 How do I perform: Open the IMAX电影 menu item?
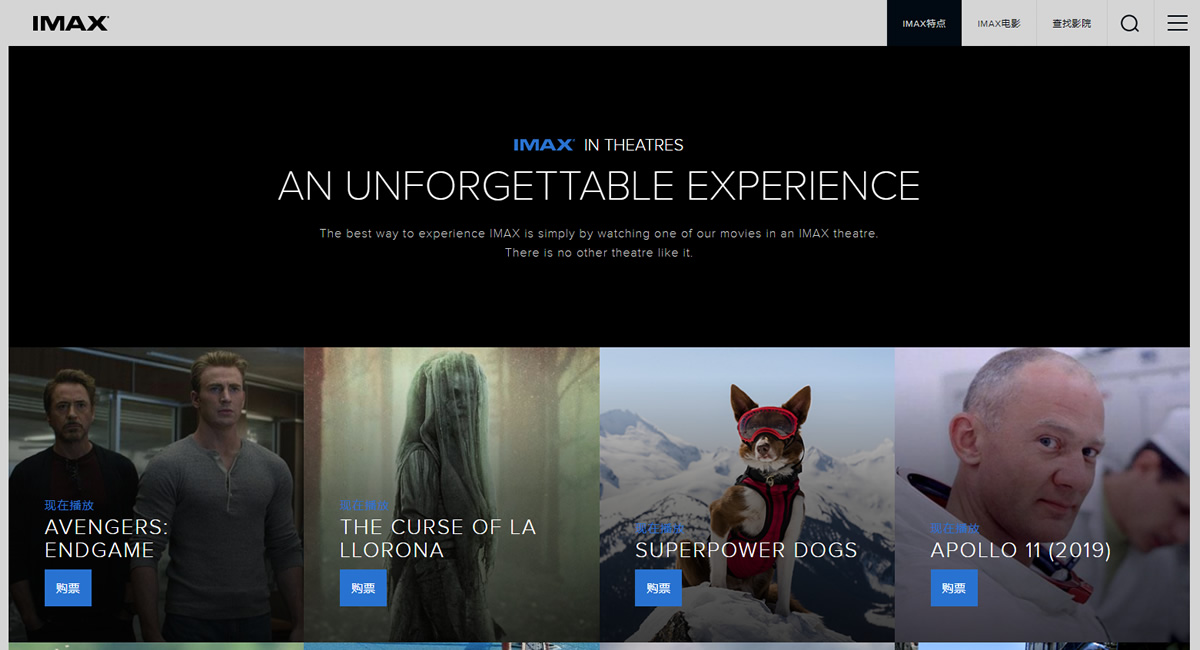pyautogui.click(x=999, y=23)
